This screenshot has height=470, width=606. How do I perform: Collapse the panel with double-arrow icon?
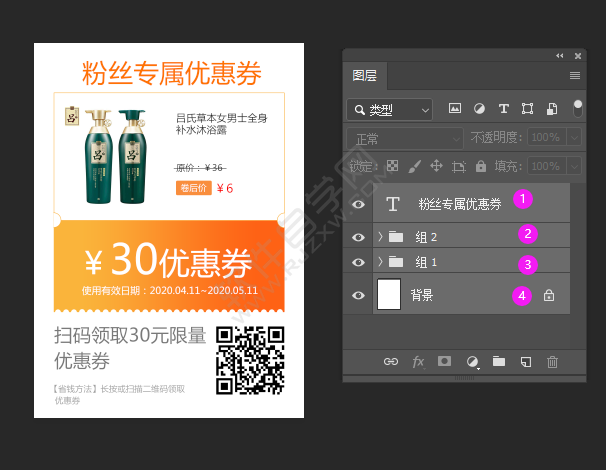click(559, 56)
